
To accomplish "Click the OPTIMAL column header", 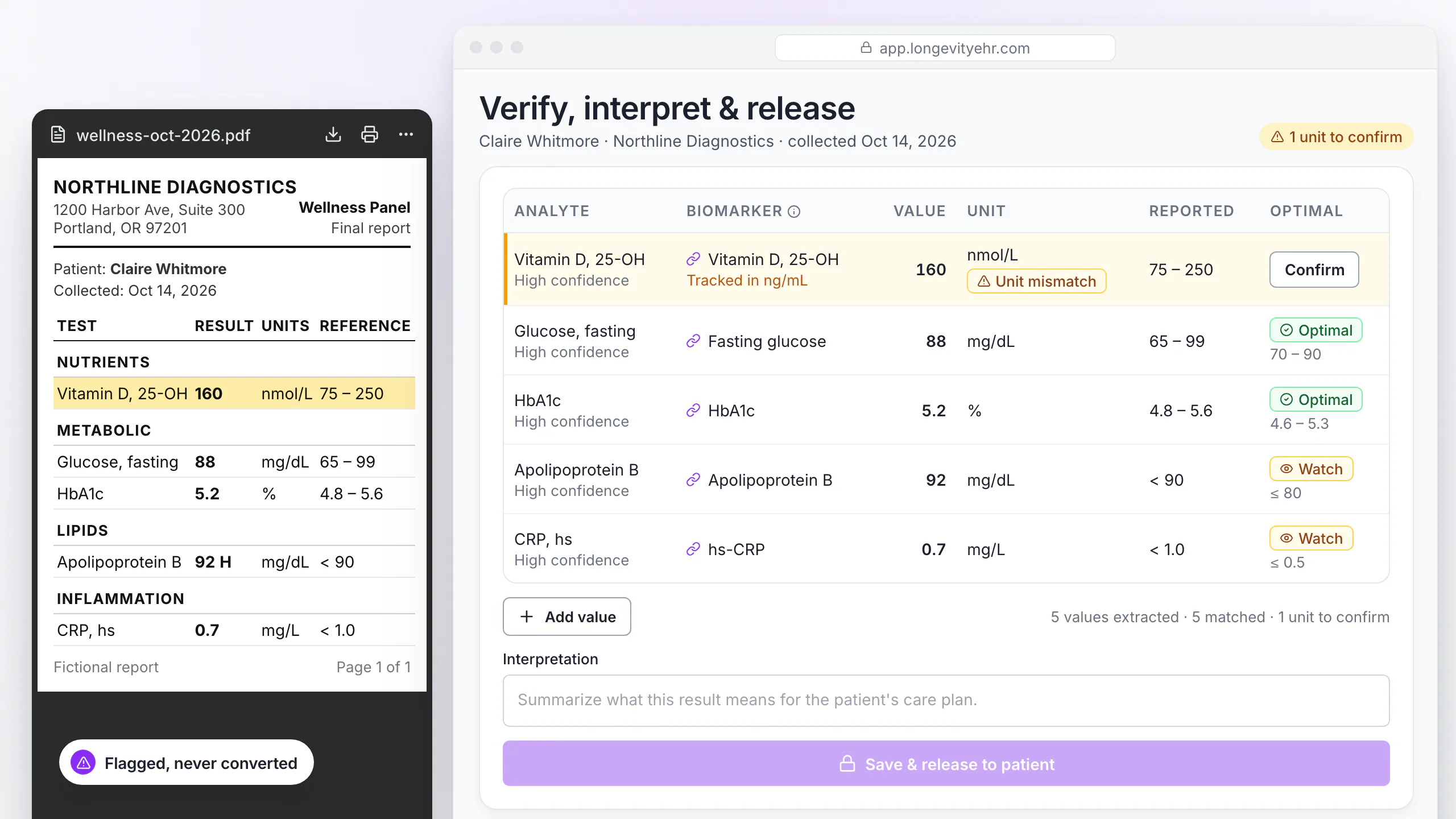I will coord(1306,211).
